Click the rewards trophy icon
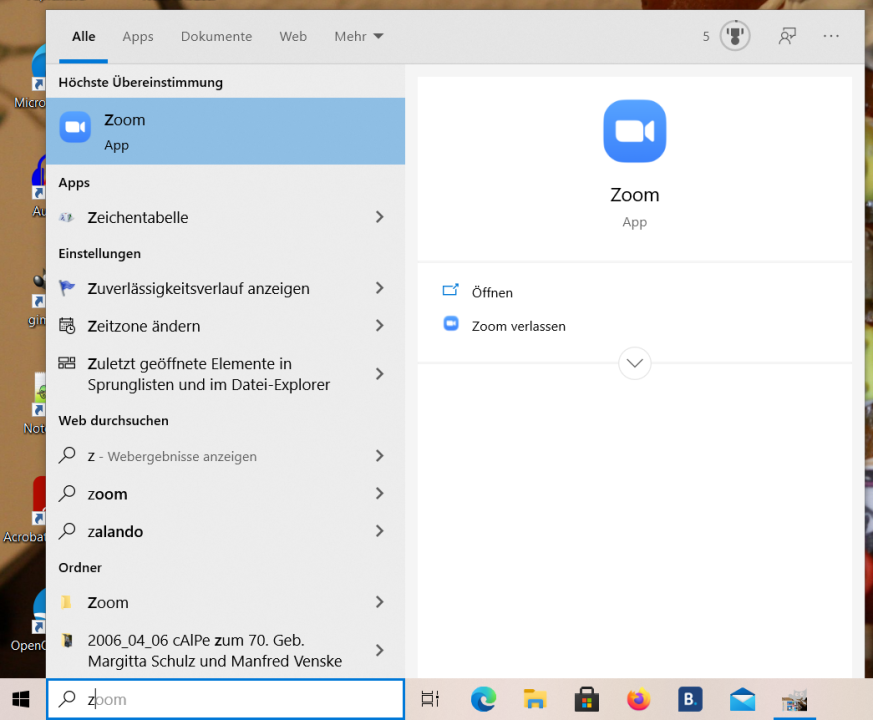The image size is (873, 720). click(735, 36)
